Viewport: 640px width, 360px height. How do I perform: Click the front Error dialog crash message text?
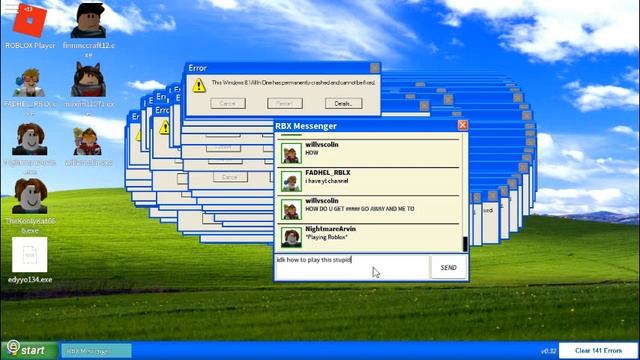click(293, 82)
